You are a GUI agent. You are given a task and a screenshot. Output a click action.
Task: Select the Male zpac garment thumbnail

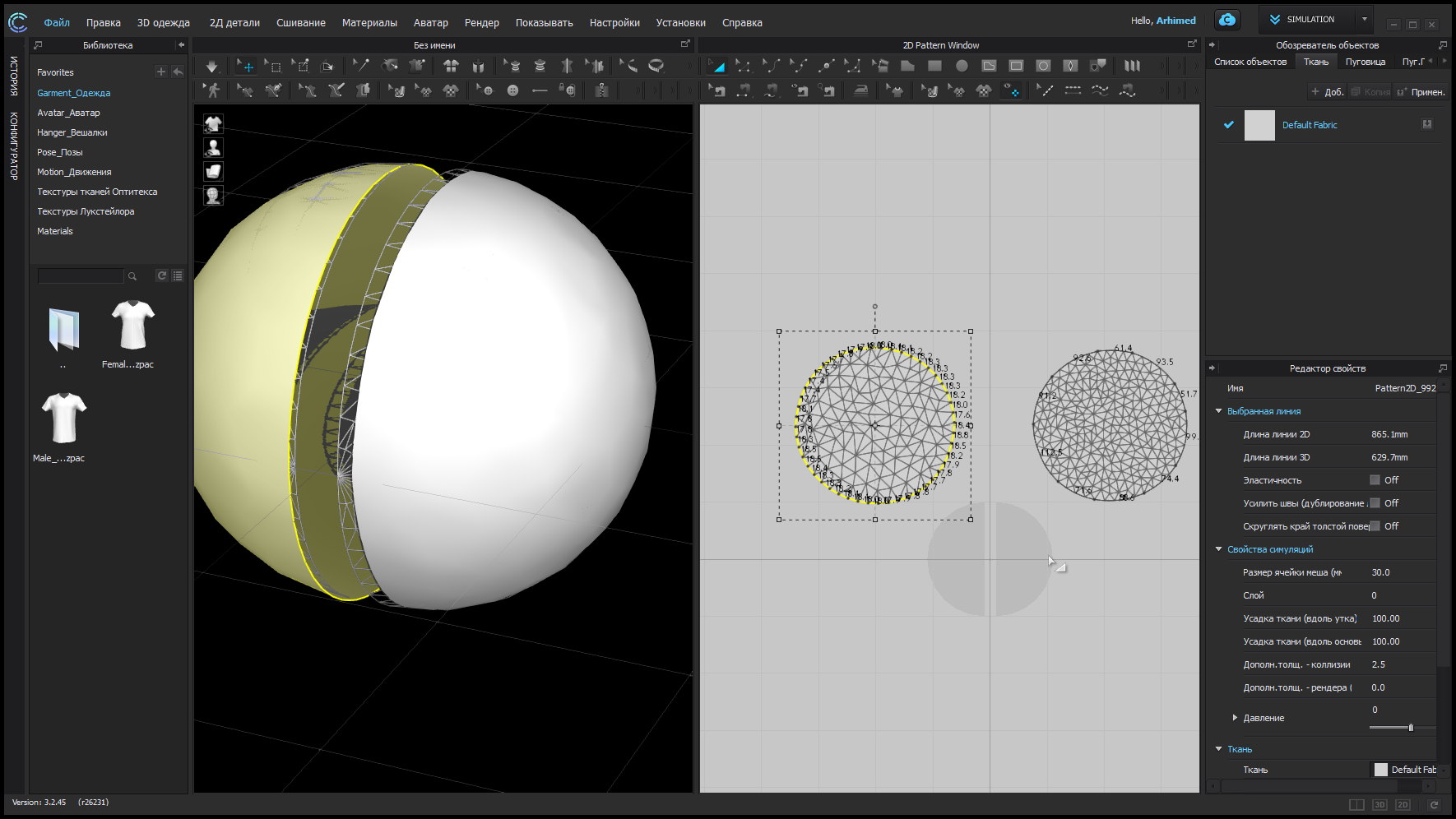point(63,419)
